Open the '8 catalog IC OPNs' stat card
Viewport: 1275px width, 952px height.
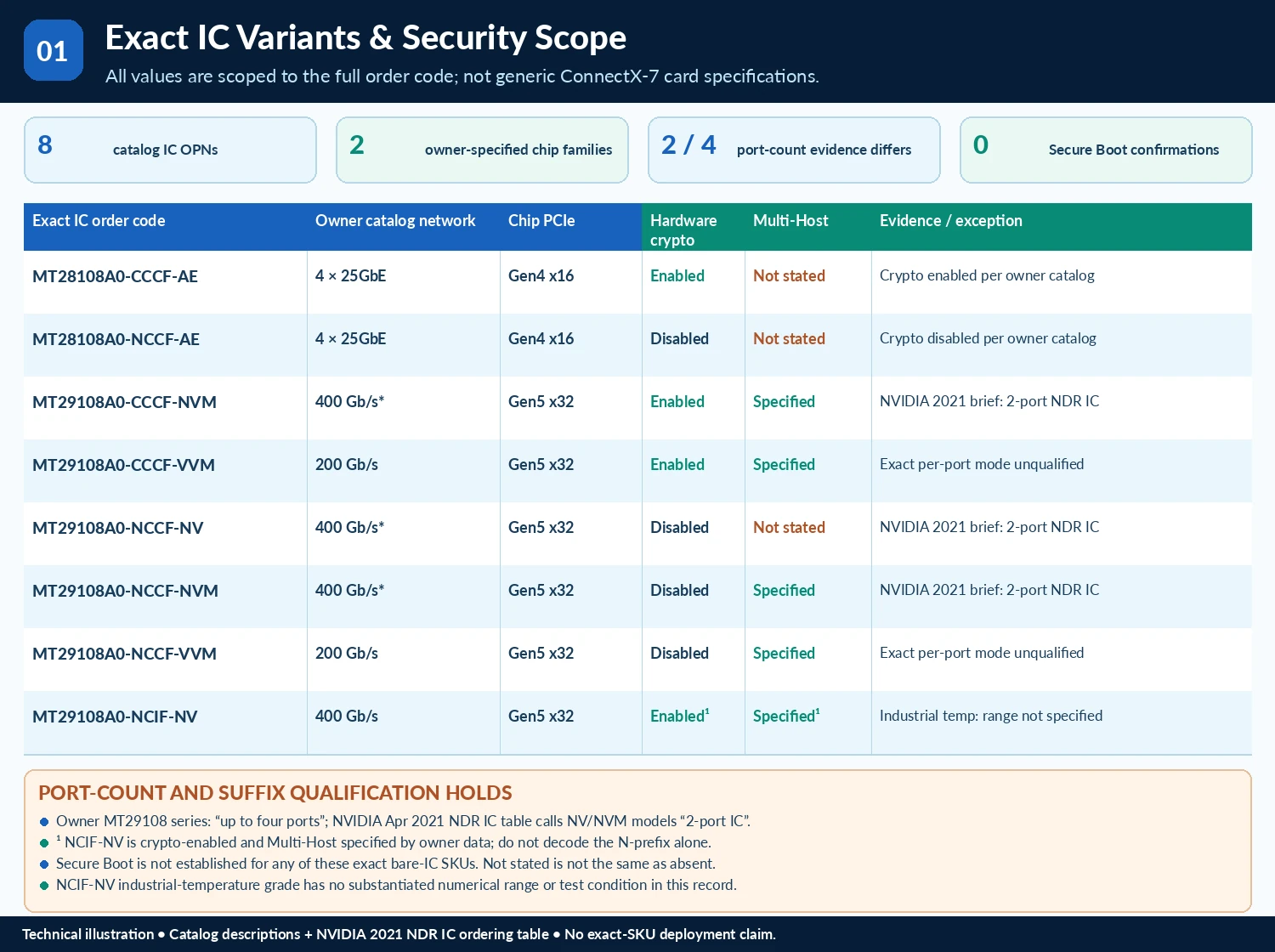(x=170, y=150)
